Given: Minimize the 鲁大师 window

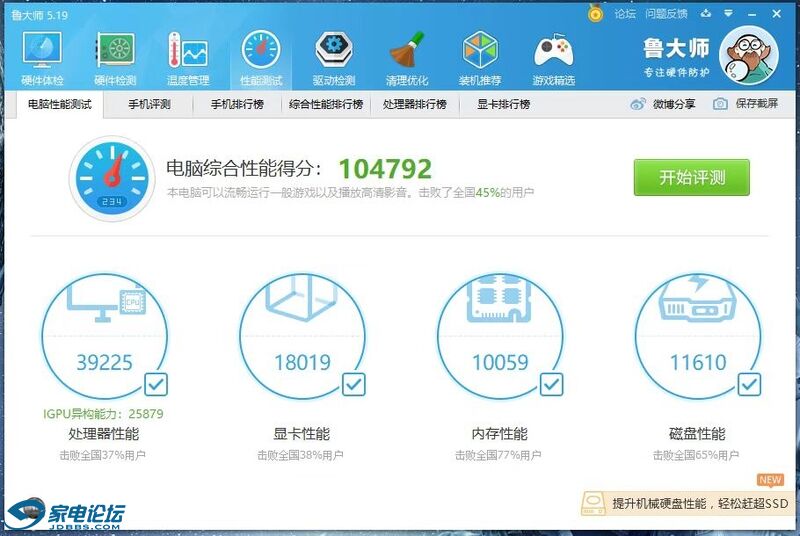Looking at the screenshot, I should click(752, 14).
